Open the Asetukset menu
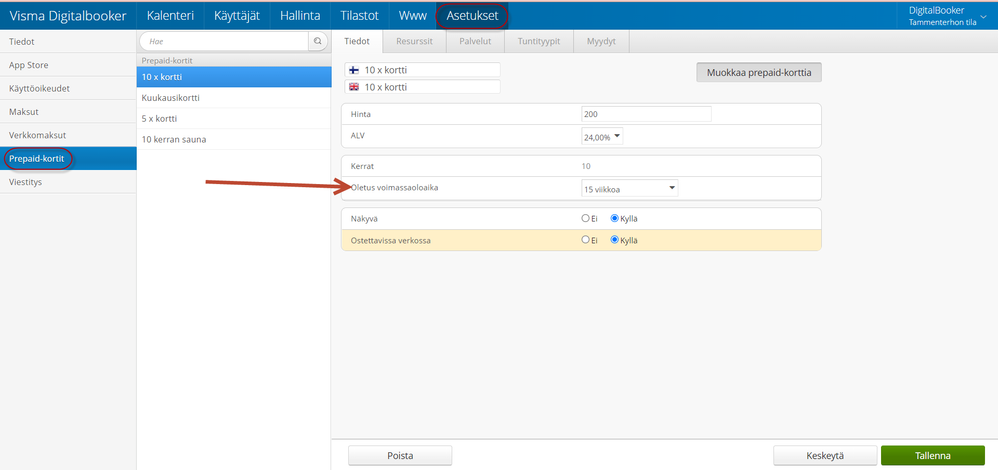 472,15
